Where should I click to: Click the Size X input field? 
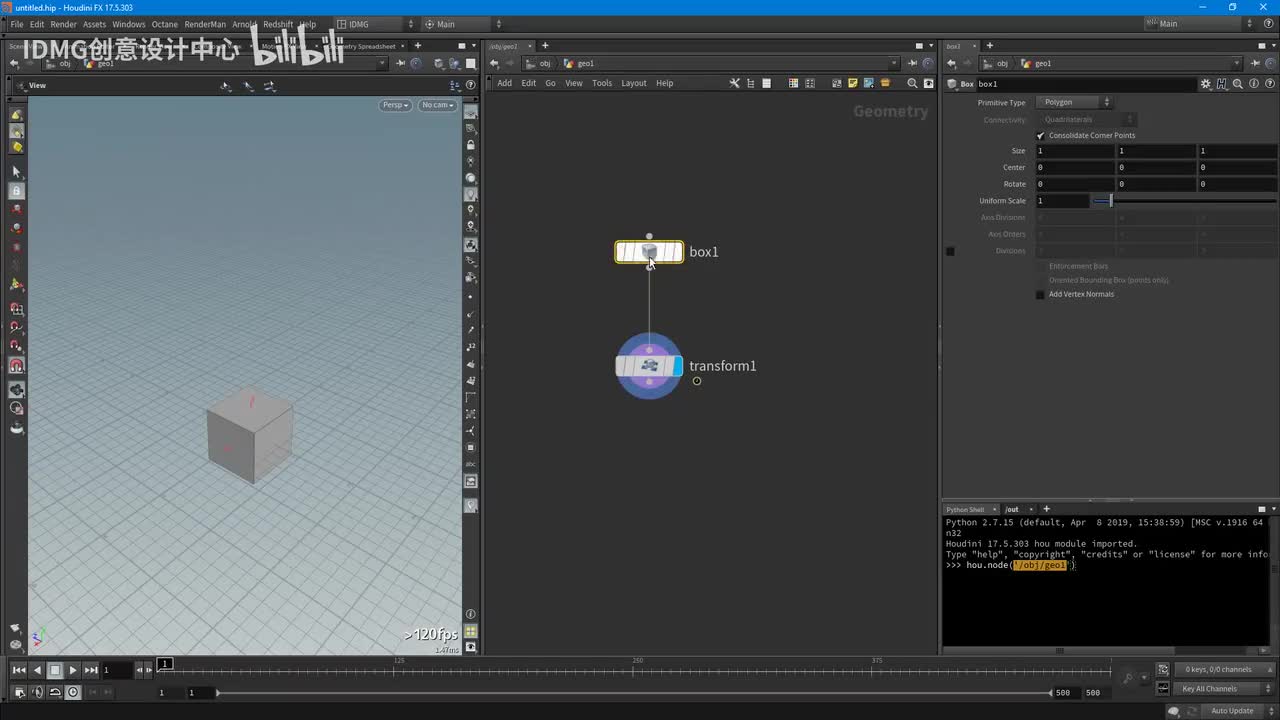point(1075,151)
